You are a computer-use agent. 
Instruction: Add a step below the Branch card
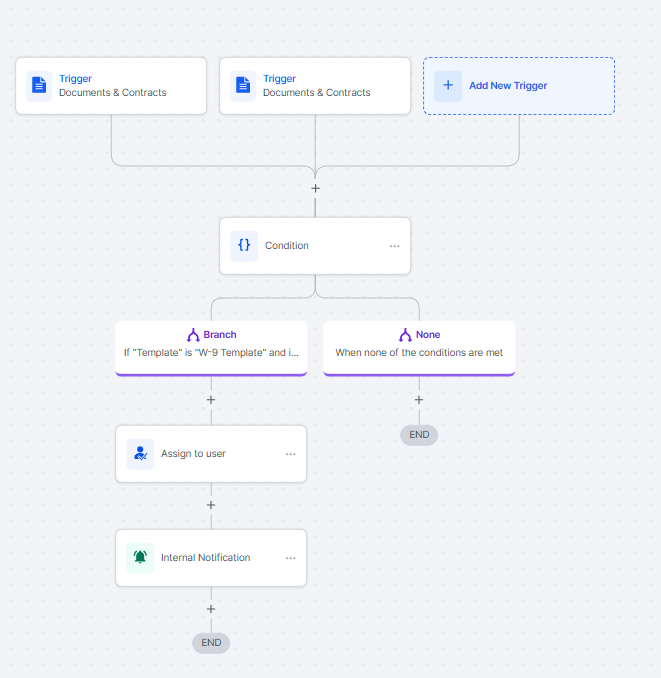(x=211, y=400)
